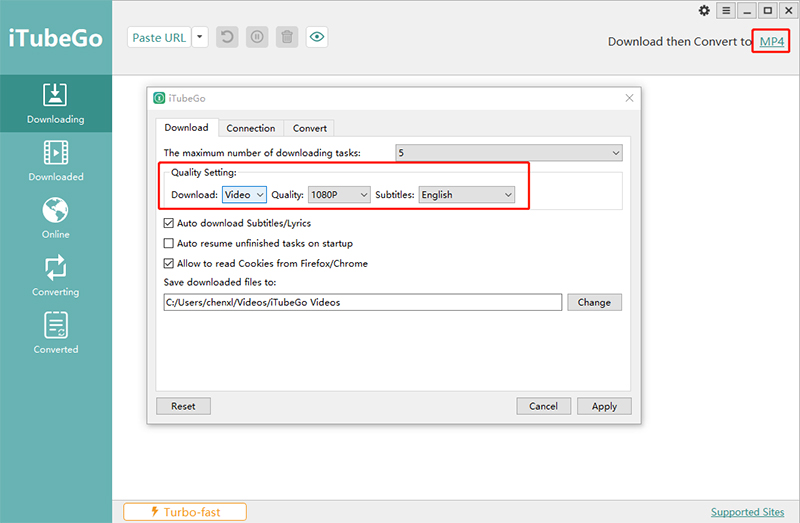The height and width of the screenshot is (523, 800).
Task: Click the save path input field
Action: 363,302
